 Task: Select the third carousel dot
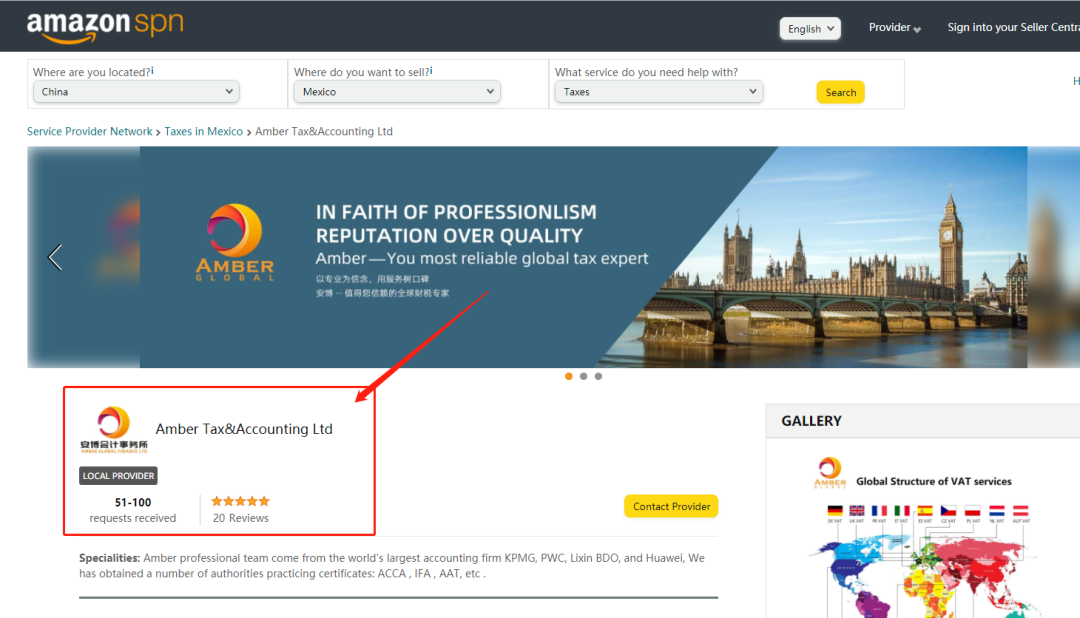click(599, 376)
